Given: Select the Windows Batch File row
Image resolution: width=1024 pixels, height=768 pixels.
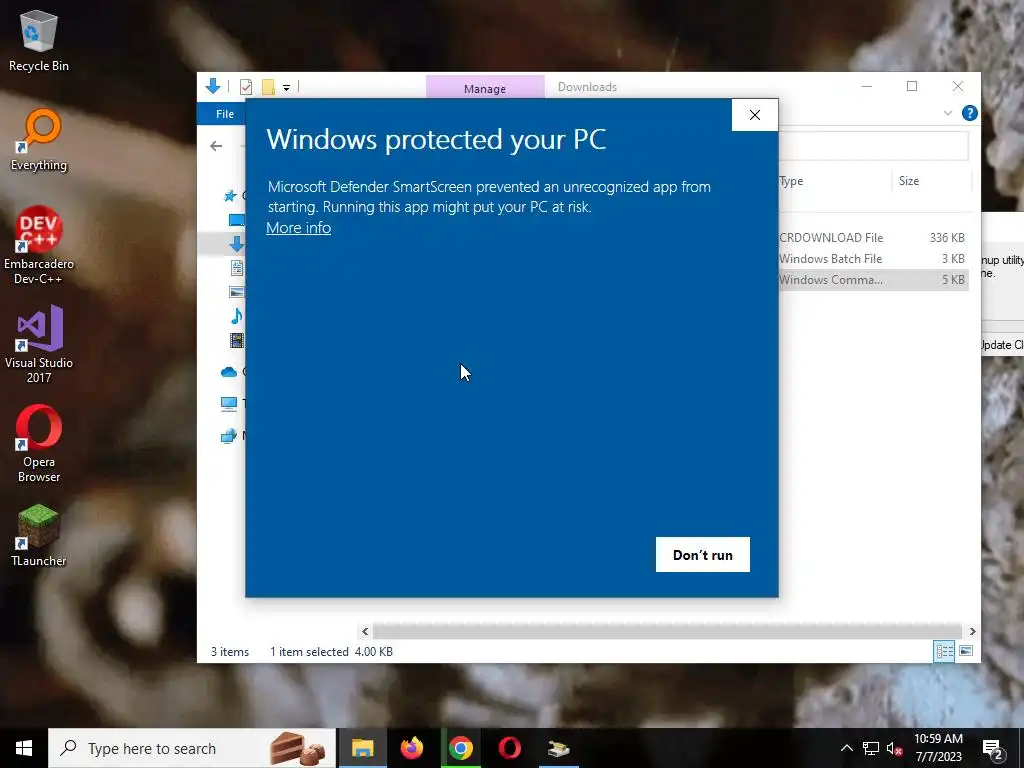Looking at the screenshot, I should (874, 259).
